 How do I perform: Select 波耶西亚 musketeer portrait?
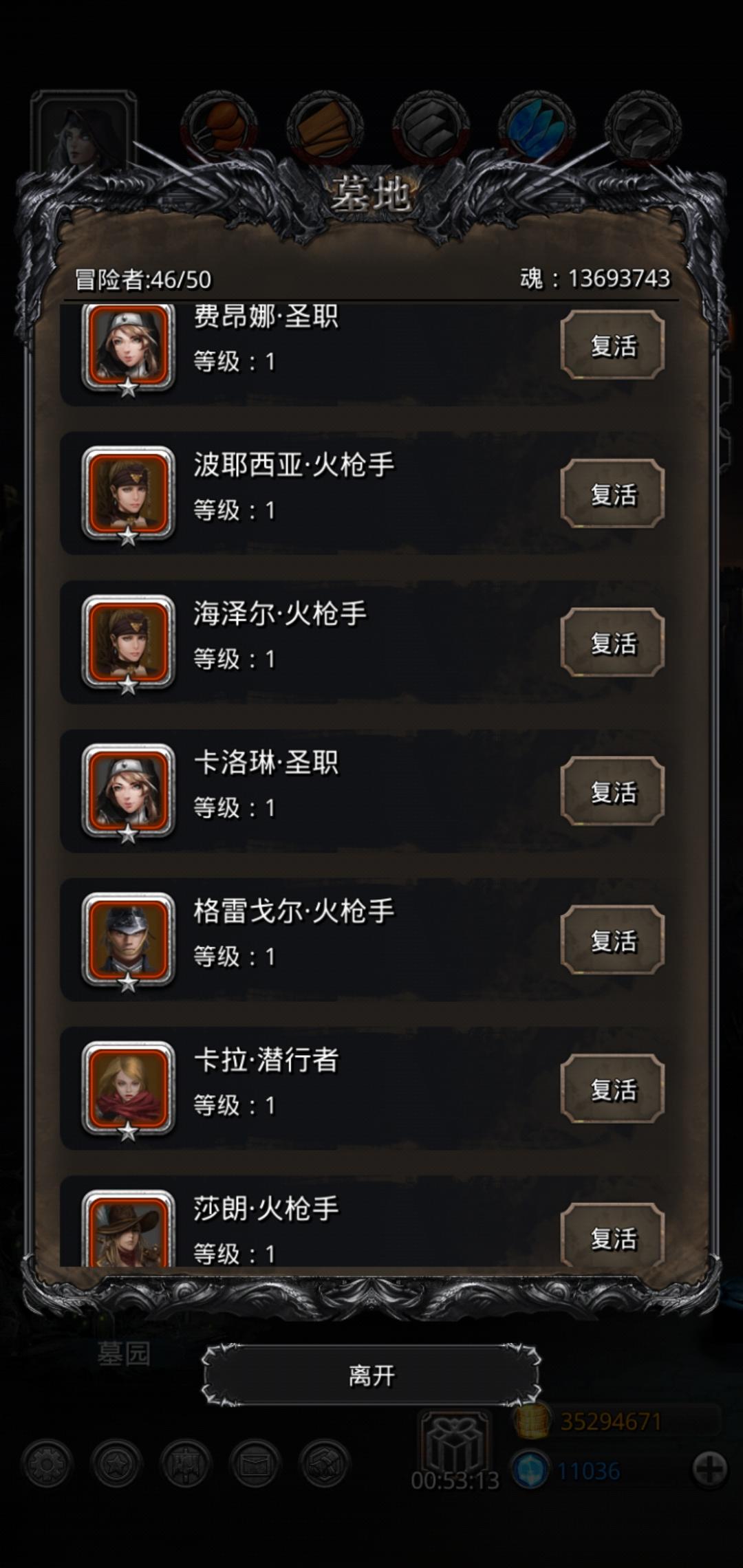click(128, 494)
